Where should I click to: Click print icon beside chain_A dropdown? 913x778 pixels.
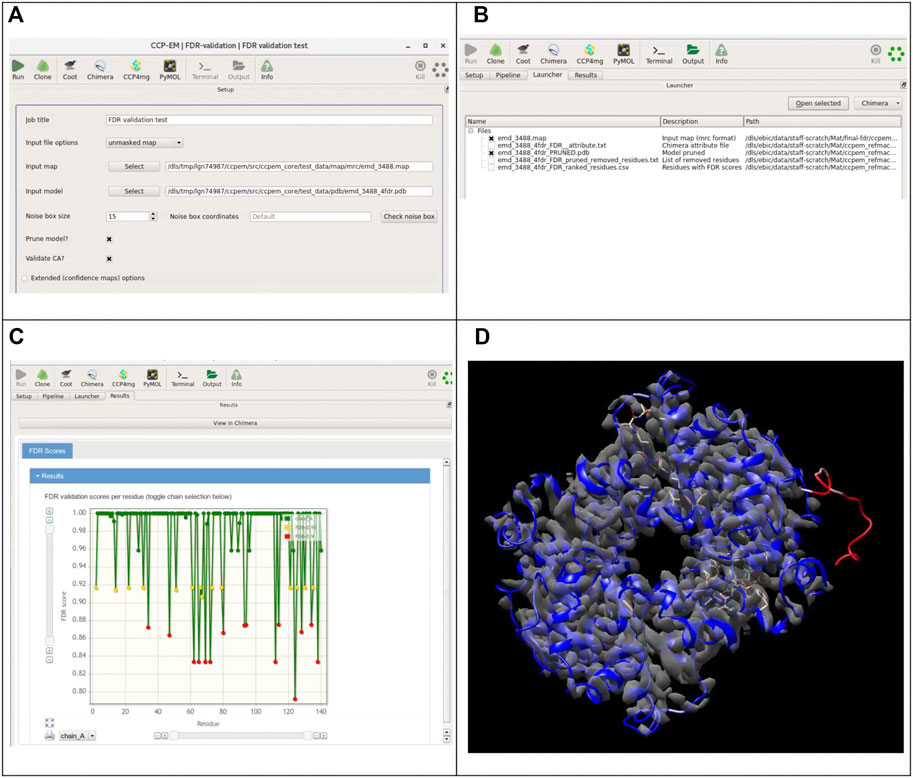pyautogui.click(x=49, y=736)
